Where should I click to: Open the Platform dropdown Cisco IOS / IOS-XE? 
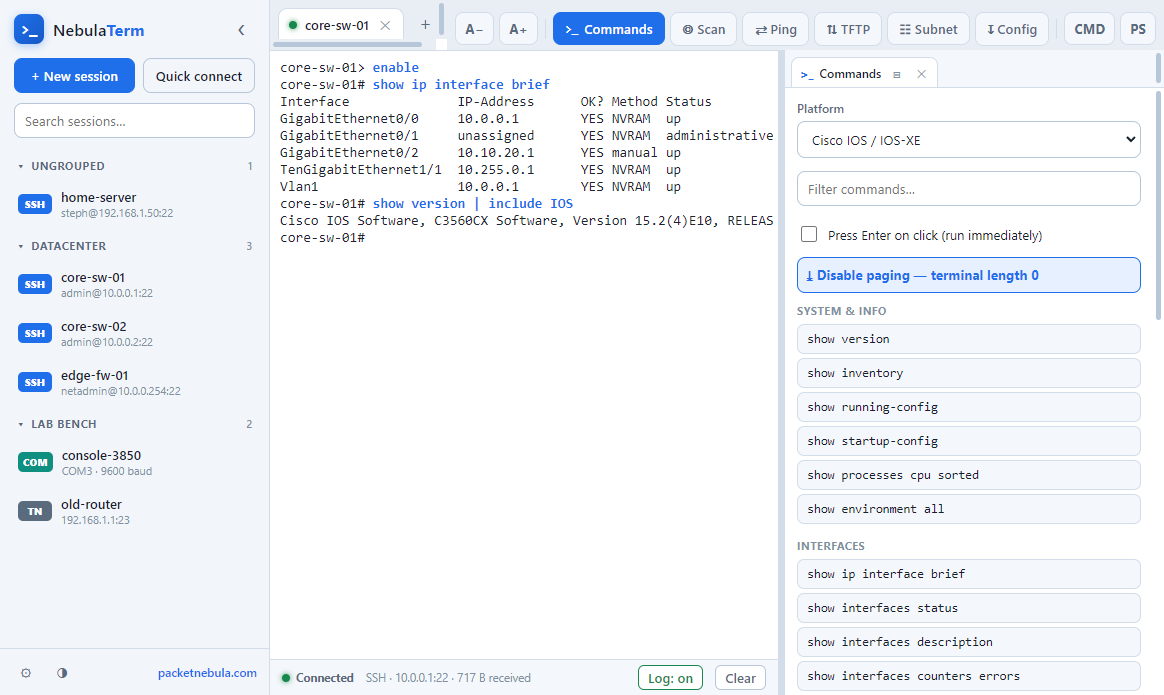tap(969, 140)
